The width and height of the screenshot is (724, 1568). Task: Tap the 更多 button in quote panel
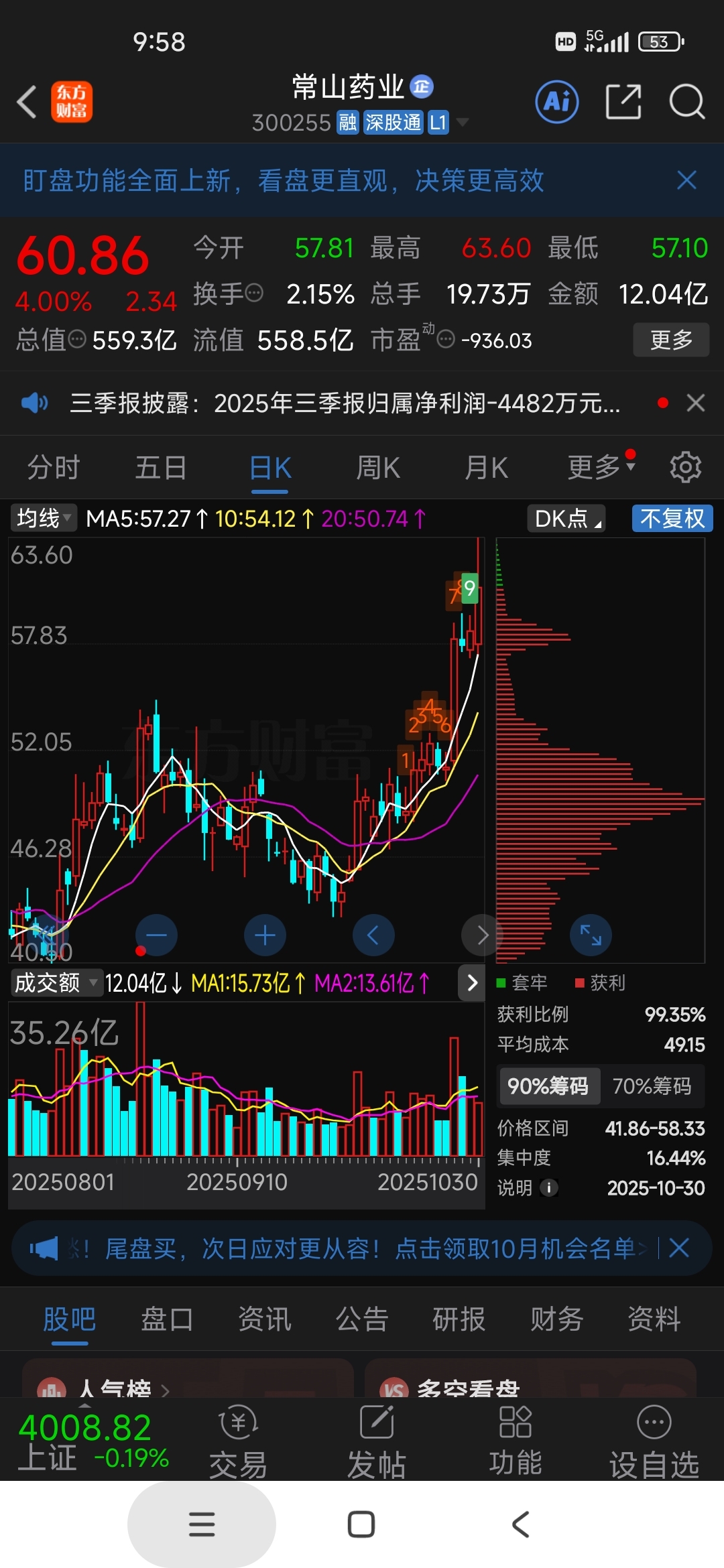671,340
